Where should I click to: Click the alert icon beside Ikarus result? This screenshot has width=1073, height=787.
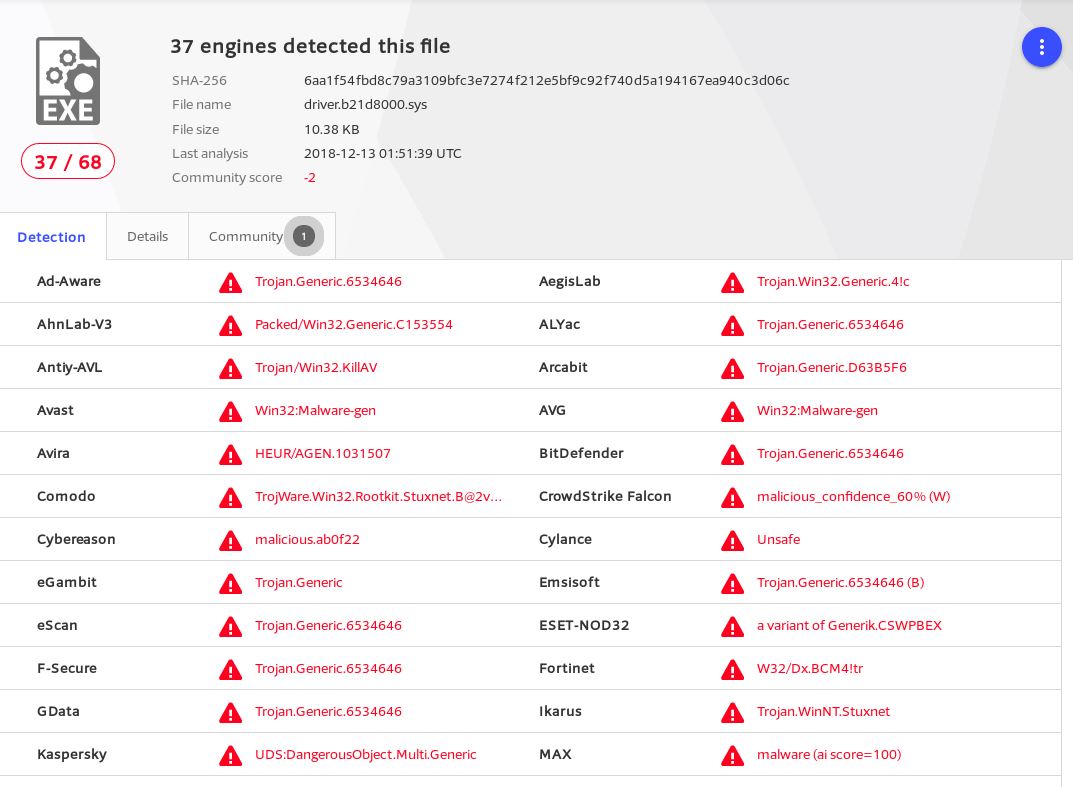point(732,713)
